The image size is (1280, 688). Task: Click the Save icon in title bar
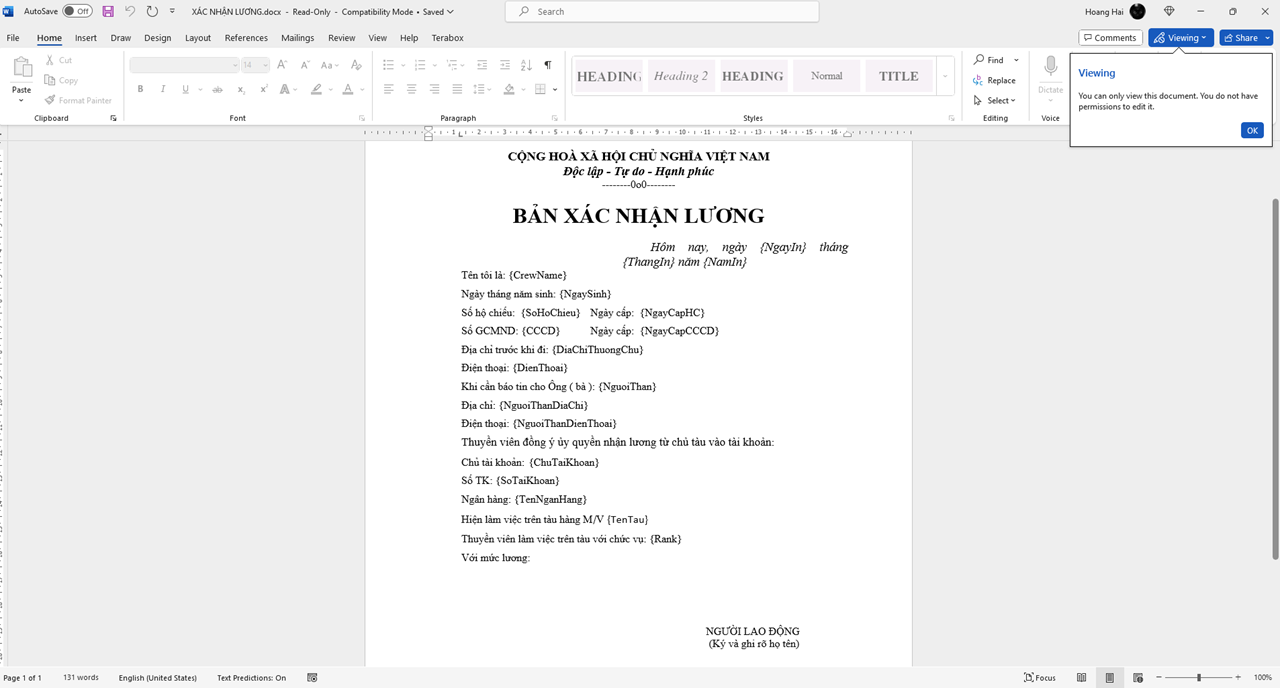(108, 11)
